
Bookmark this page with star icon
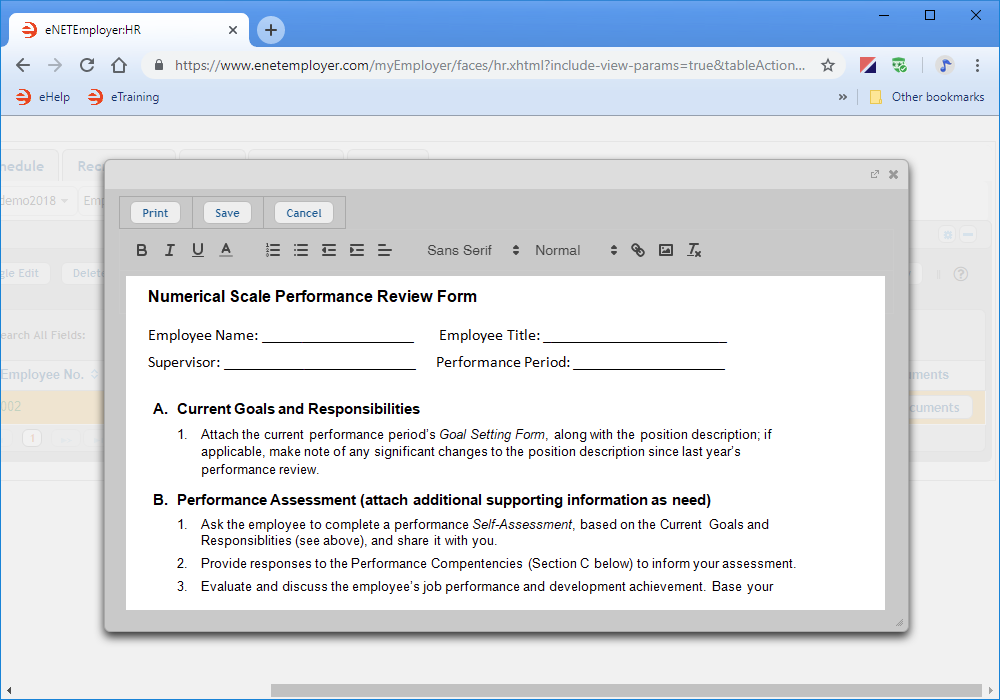(x=828, y=65)
